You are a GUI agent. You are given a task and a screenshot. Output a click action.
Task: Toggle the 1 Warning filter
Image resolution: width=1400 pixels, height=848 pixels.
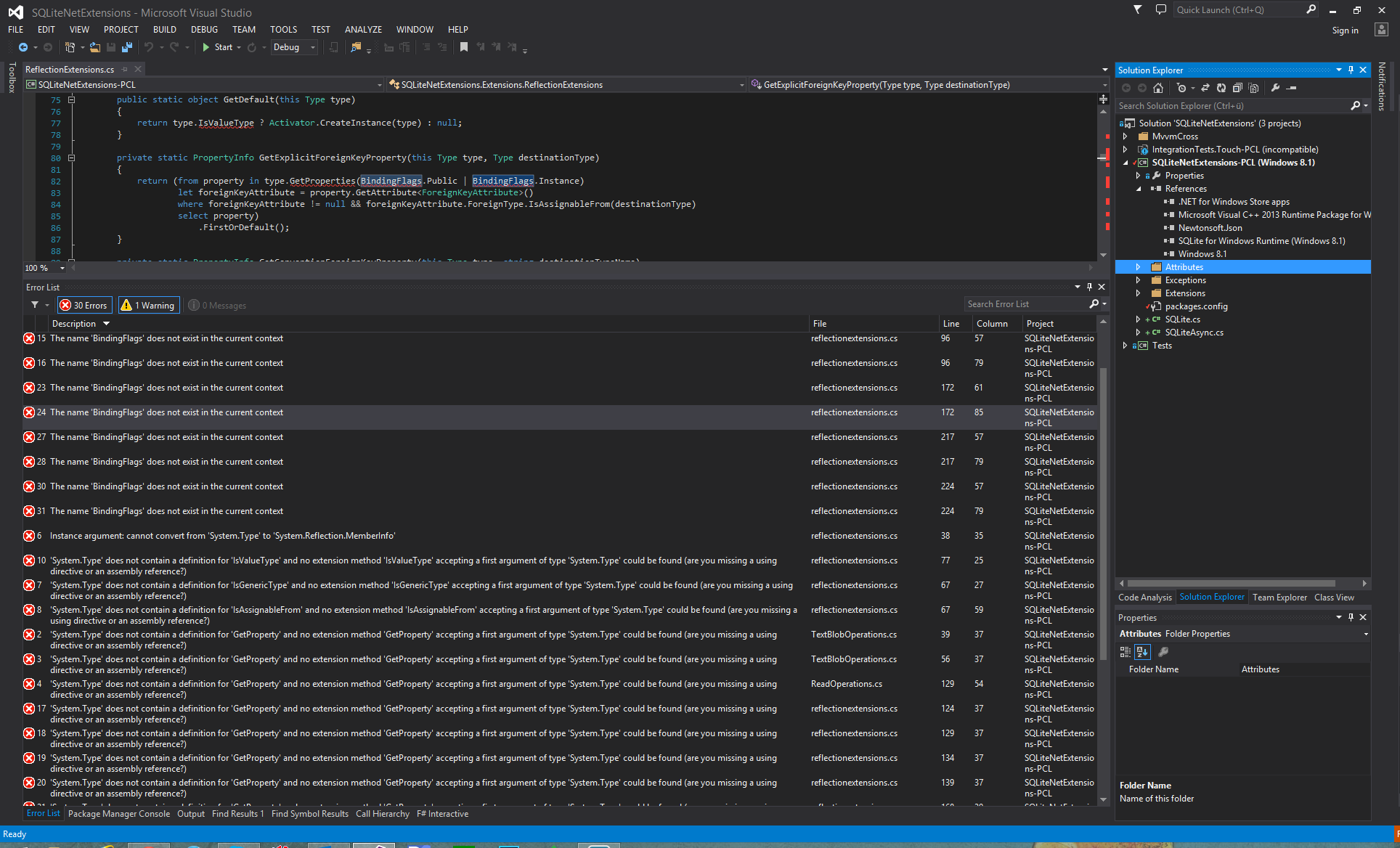[x=148, y=306]
